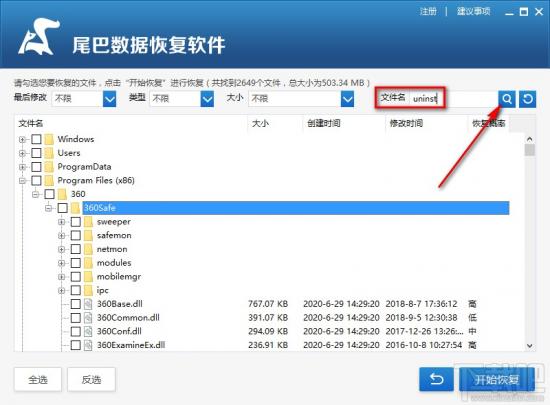Click the Users folder icon
Viewport: 550px width, 405px height.
pyautogui.click(x=49, y=153)
